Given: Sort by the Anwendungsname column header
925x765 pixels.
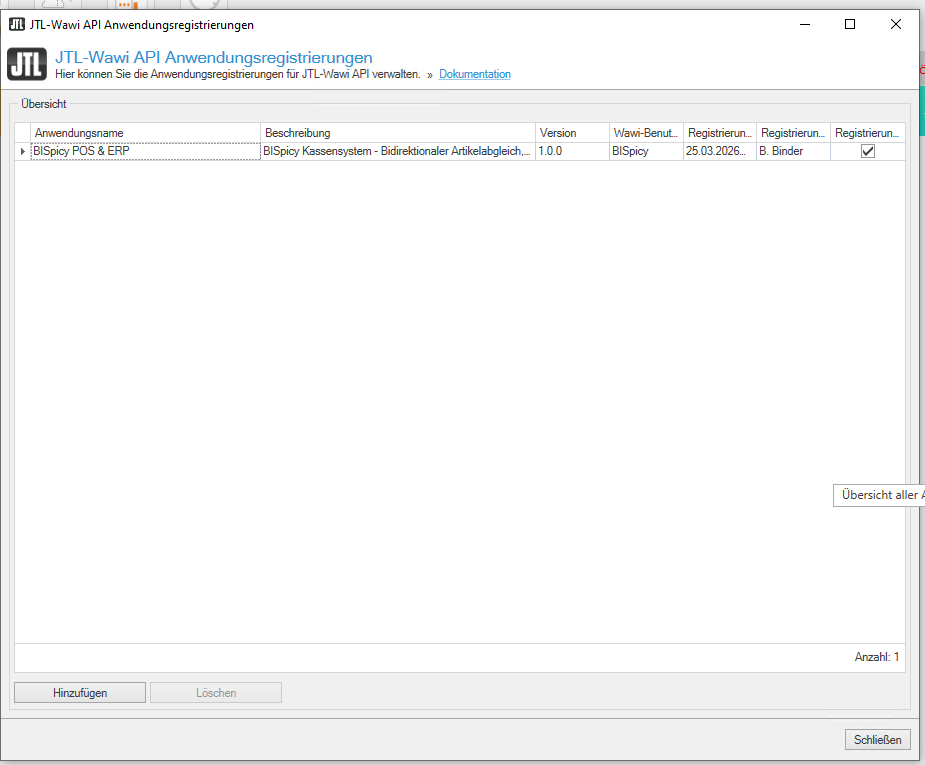Looking at the screenshot, I should coord(145,133).
